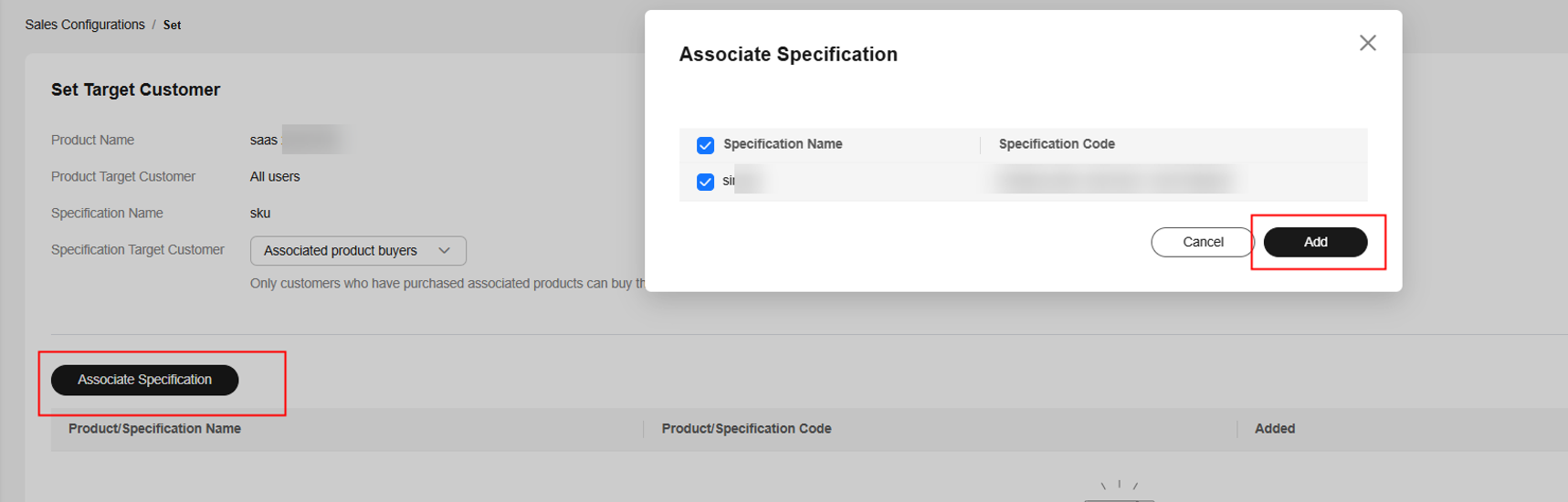Click the Sales Configurations breadcrumb link
Screen dimensions: 1568x502
click(x=85, y=25)
